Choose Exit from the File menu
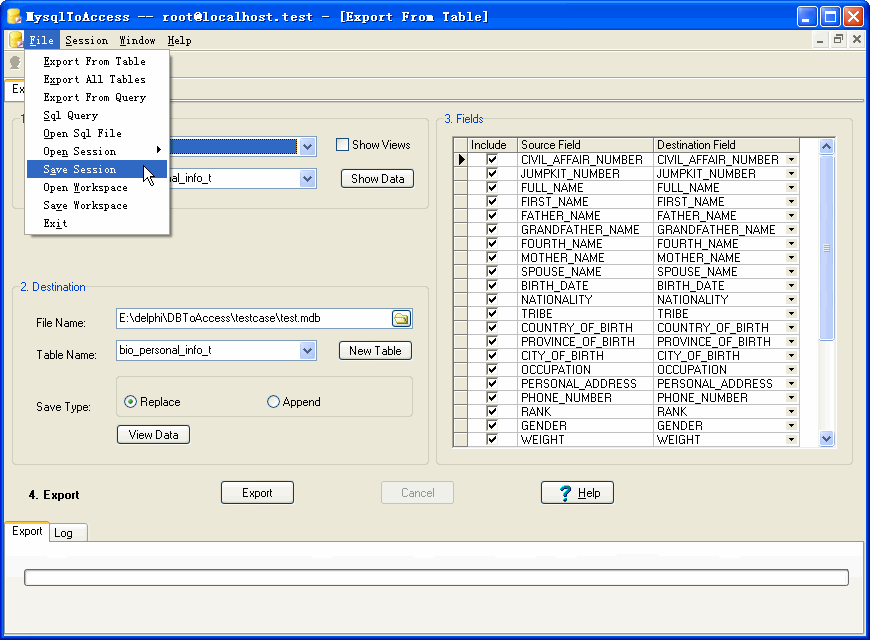The height and width of the screenshot is (640, 870). point(97,223)
